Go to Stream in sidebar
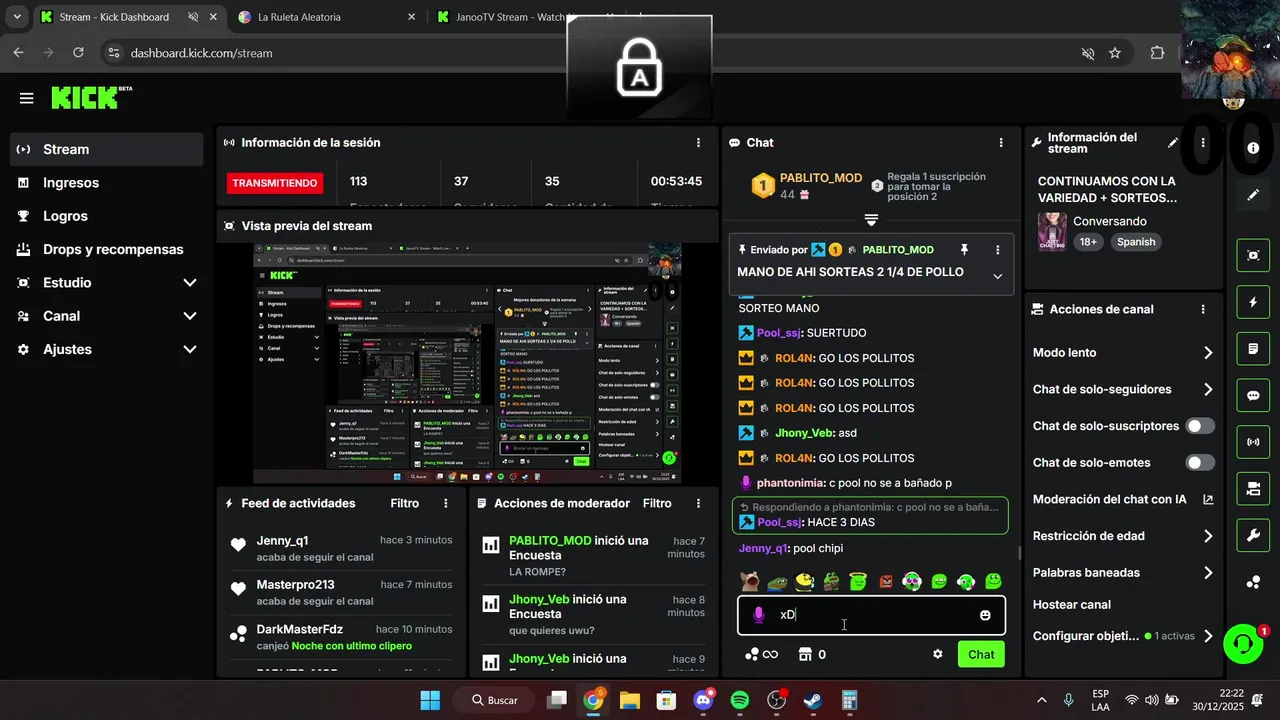The image size is (1280, 720). [107, 149]
